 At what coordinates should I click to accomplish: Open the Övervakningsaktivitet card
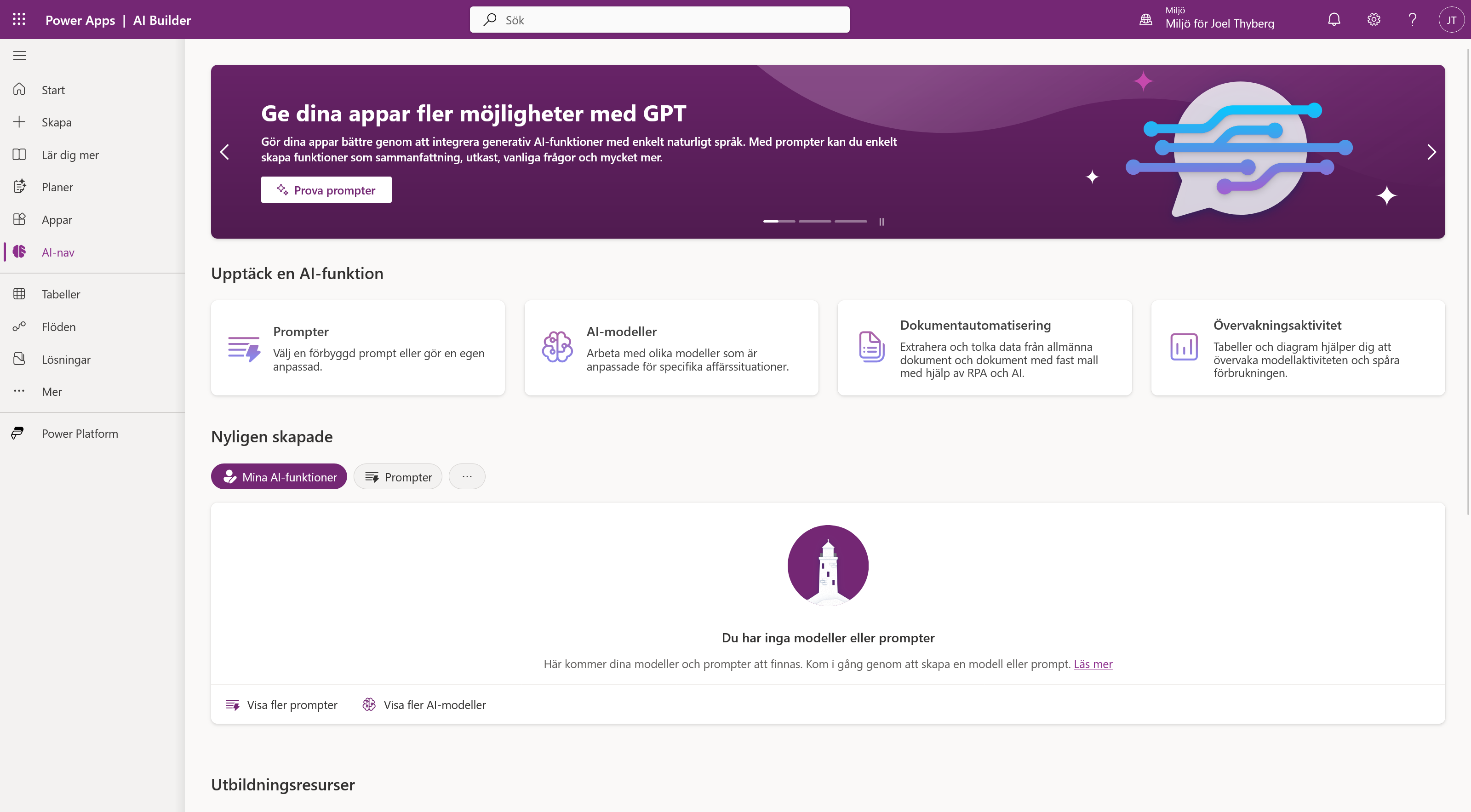pyautogui.click(x=1298, y=348)
